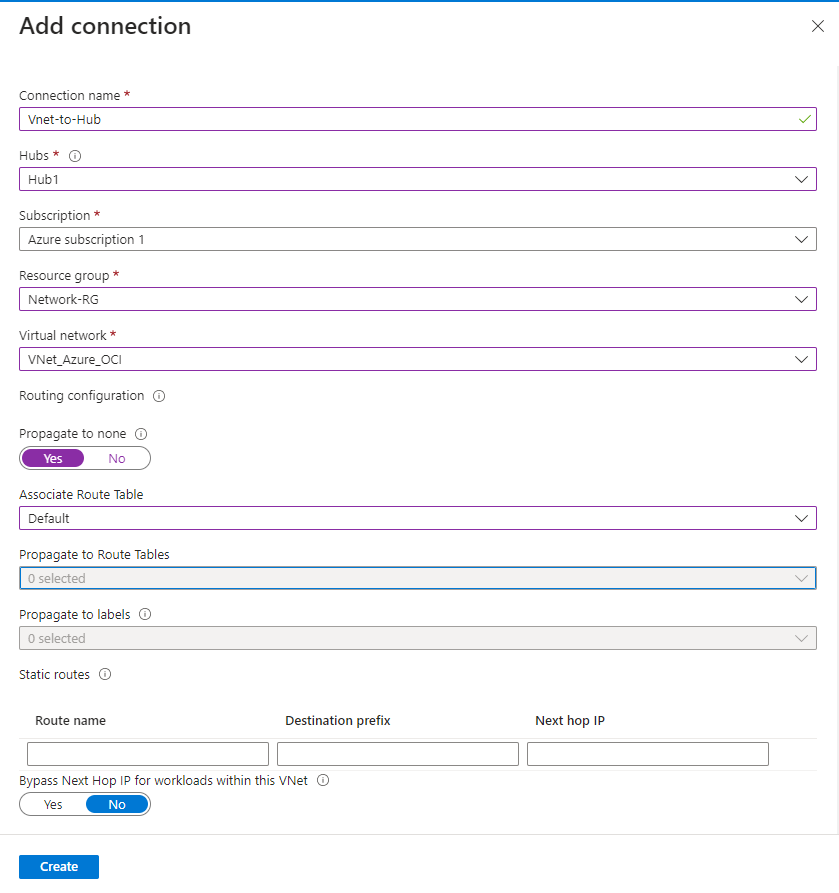Click the Destination prefix input field
Screen dimensions: 839x893
click(398, 754)
